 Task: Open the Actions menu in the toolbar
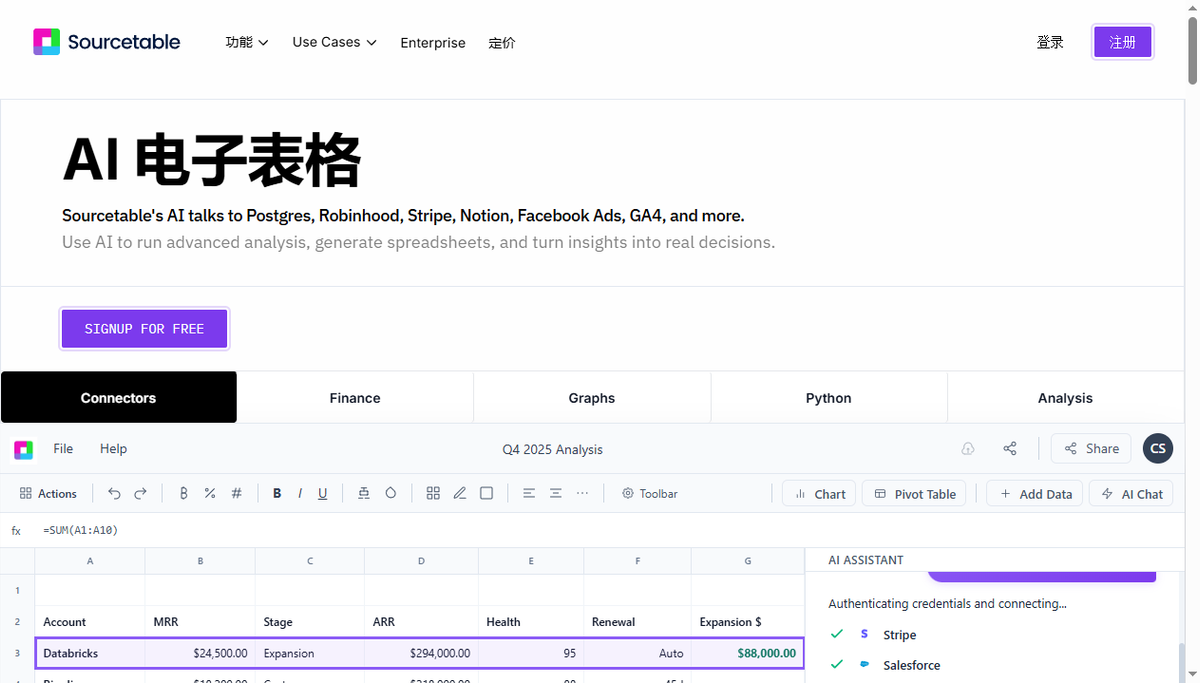pyautogui.click(x=48, y=494)
